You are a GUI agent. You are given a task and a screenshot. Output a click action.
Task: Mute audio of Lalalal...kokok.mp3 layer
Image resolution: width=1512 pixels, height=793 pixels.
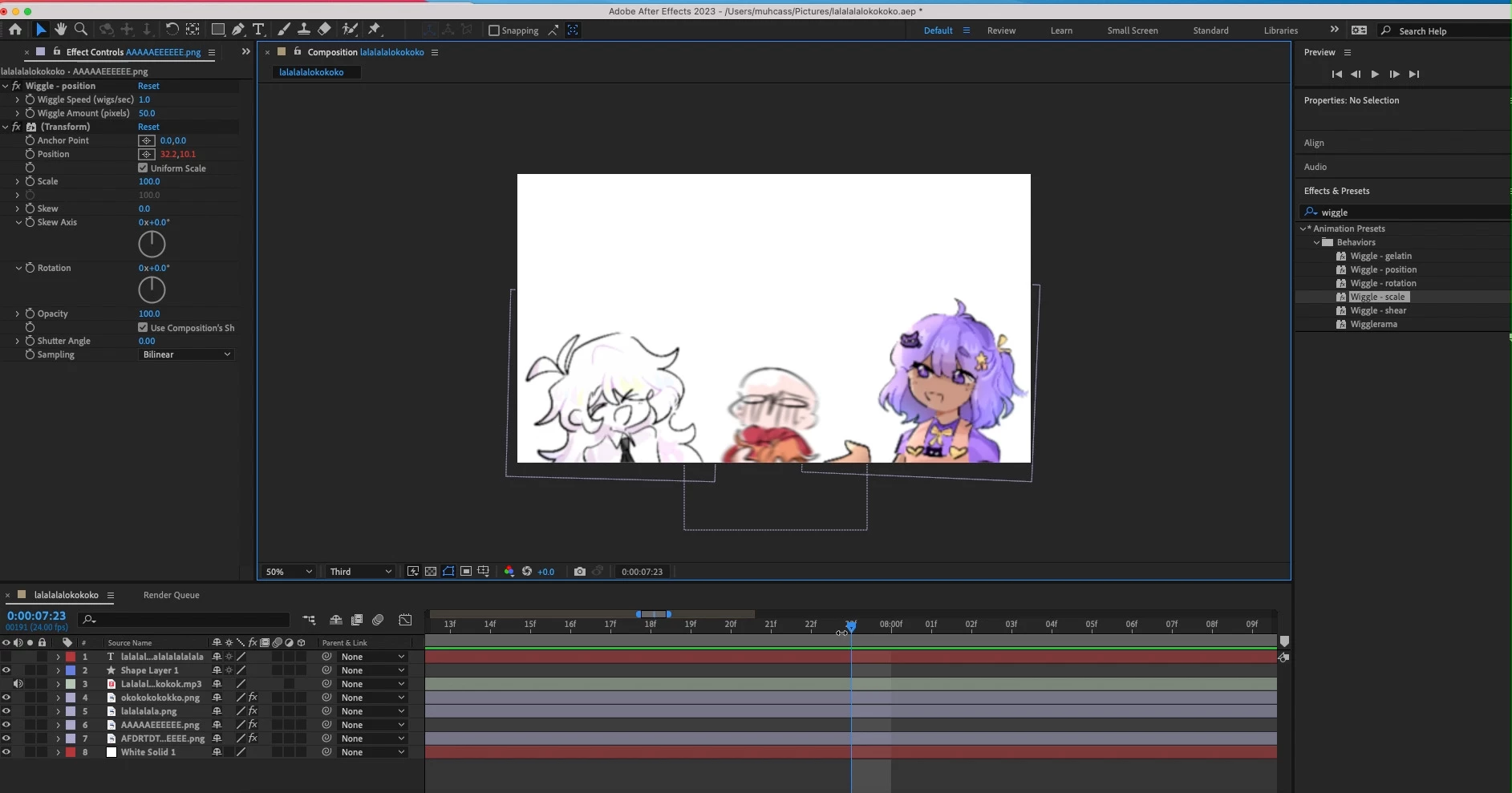click(18, 684)
